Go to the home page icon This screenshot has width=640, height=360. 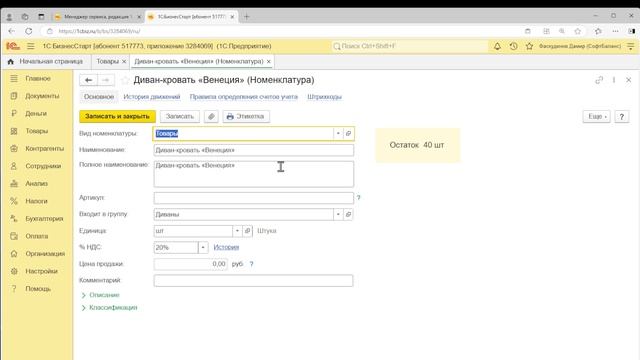[11, 62]
